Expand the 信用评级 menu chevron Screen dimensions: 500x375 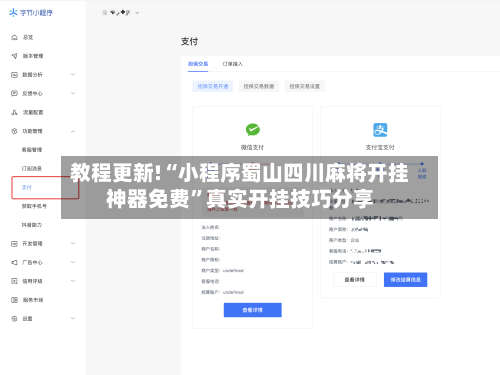(73, 281)
